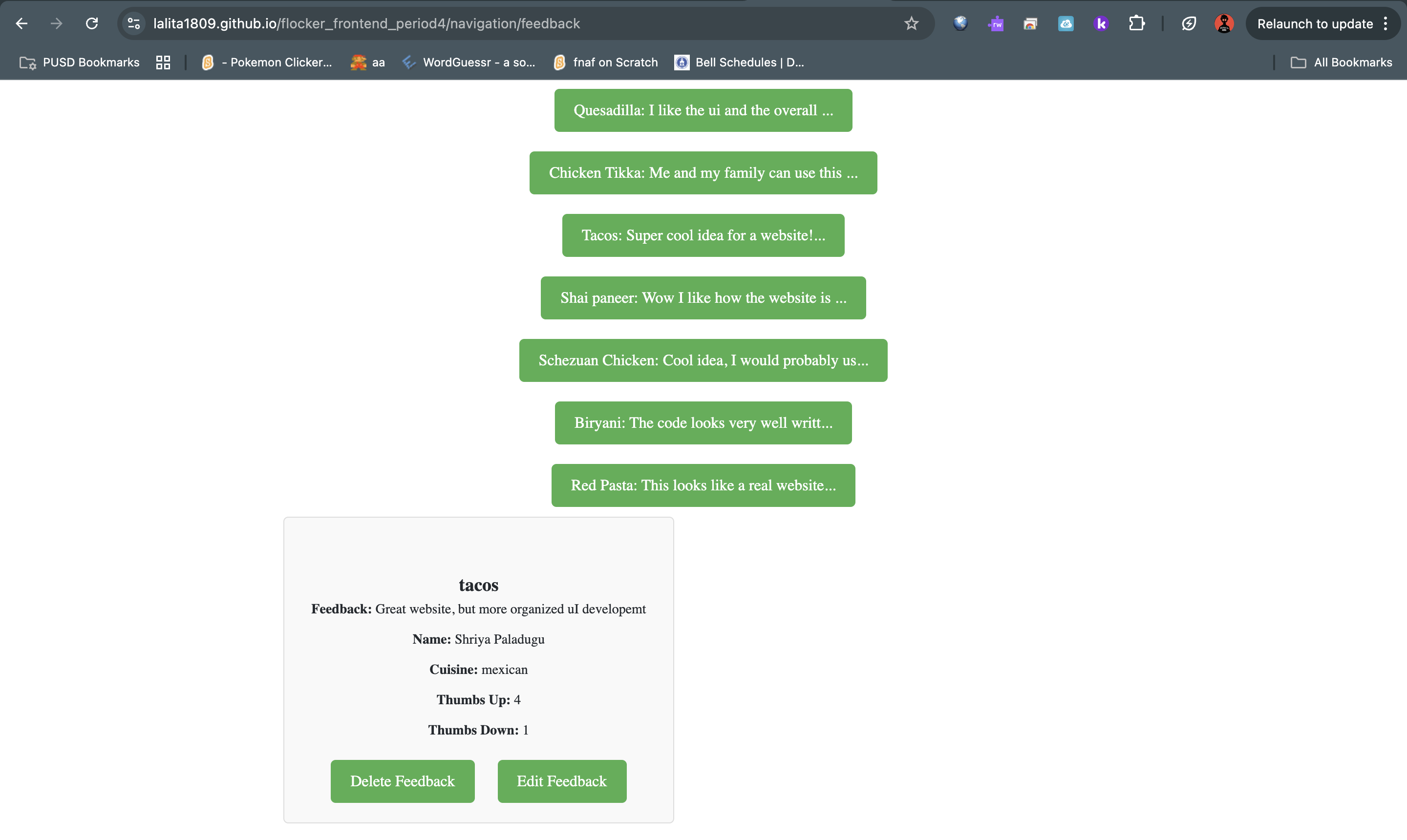Click Edit Feedback button
Screen dimensions: 1407x840
point(562,781)
